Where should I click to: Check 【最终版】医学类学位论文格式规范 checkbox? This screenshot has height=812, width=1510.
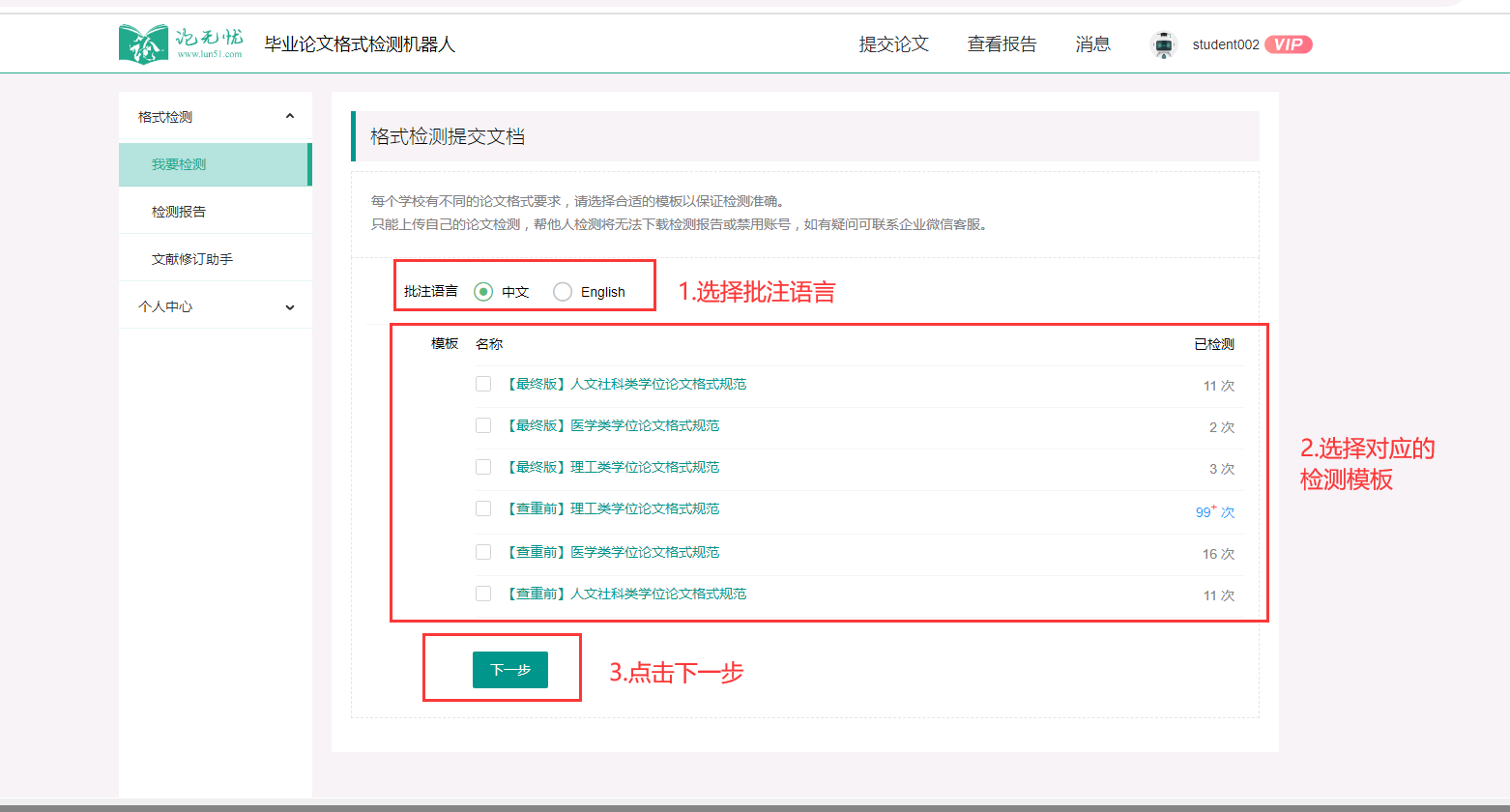point(483,426)
